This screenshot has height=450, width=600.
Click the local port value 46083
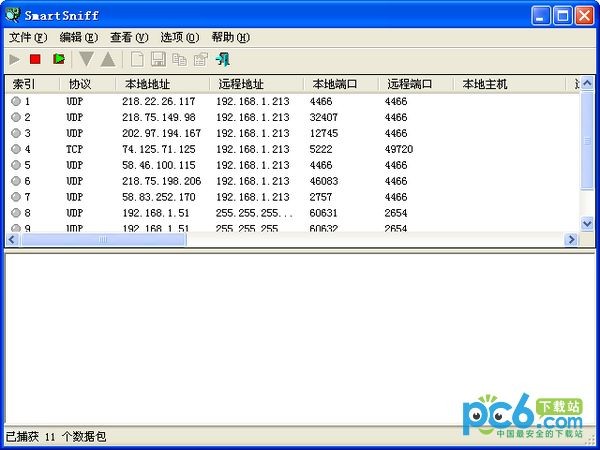click(323, 181)
